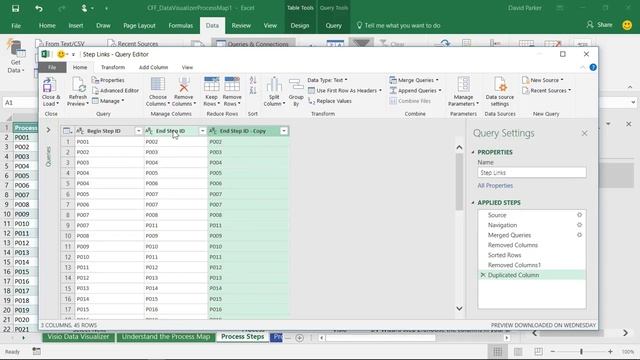The image size is (640, 360).
Task: Click the Query Editor help icon
Action: pos(593,67)
